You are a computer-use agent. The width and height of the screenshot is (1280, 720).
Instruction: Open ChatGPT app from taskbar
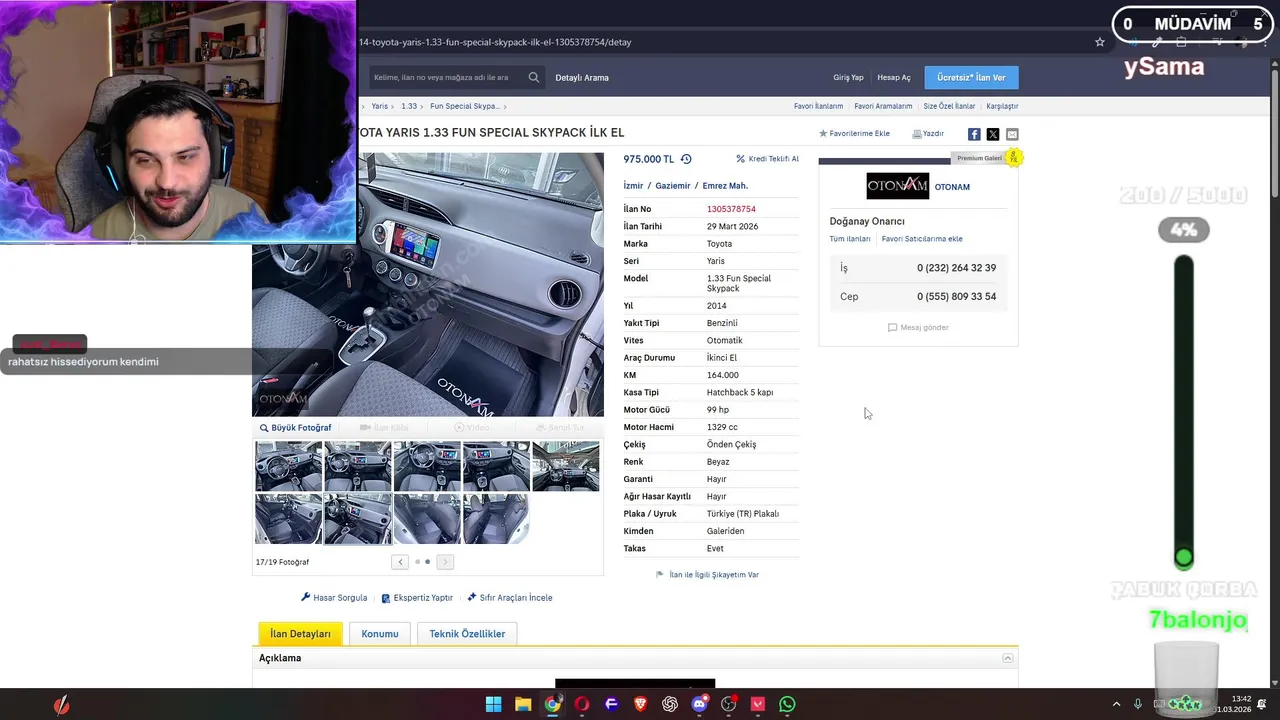coord(670,704)
